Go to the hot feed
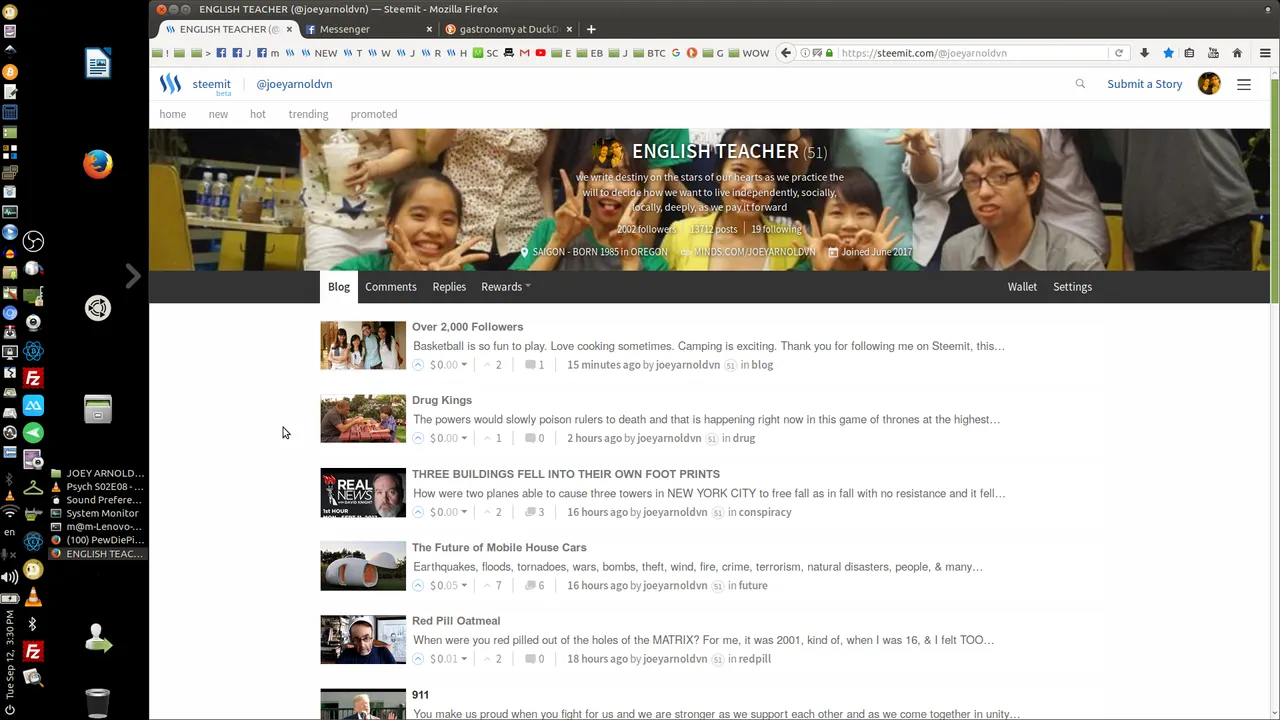1280x720 pixels. click(257, 114)
